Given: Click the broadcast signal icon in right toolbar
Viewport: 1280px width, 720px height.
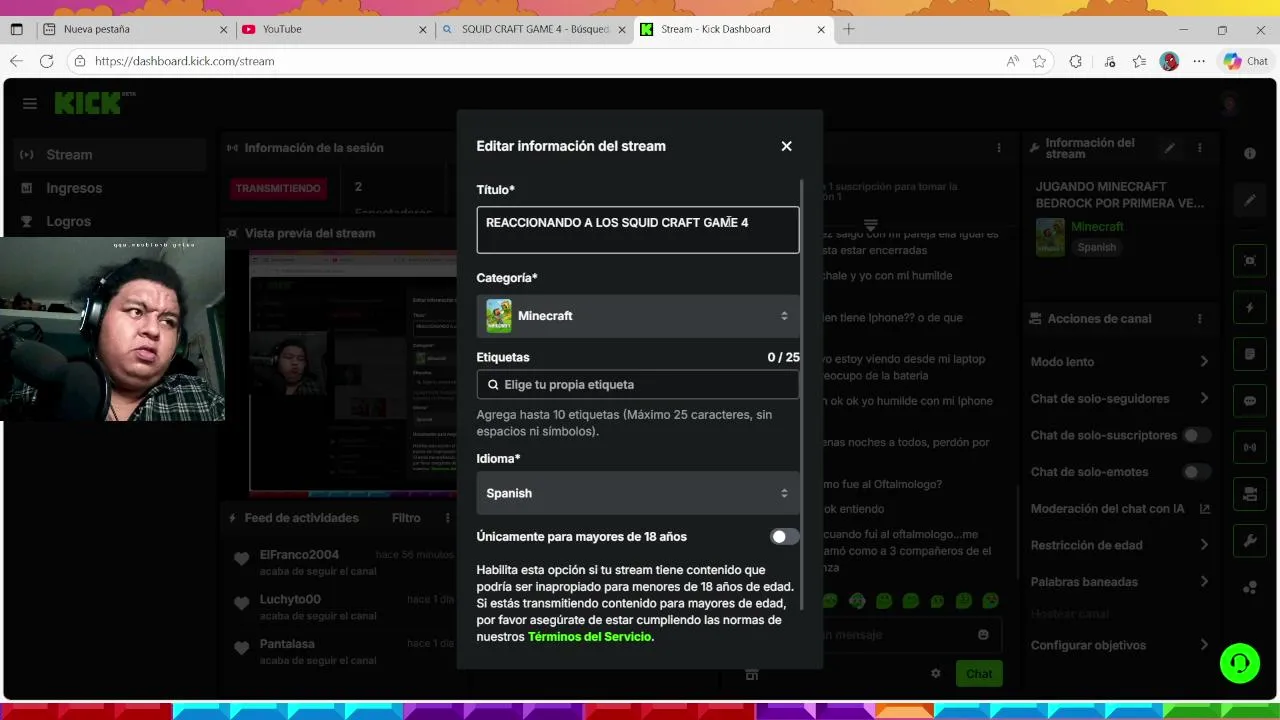Looking at the screenshot, I should click(1250, 447).
